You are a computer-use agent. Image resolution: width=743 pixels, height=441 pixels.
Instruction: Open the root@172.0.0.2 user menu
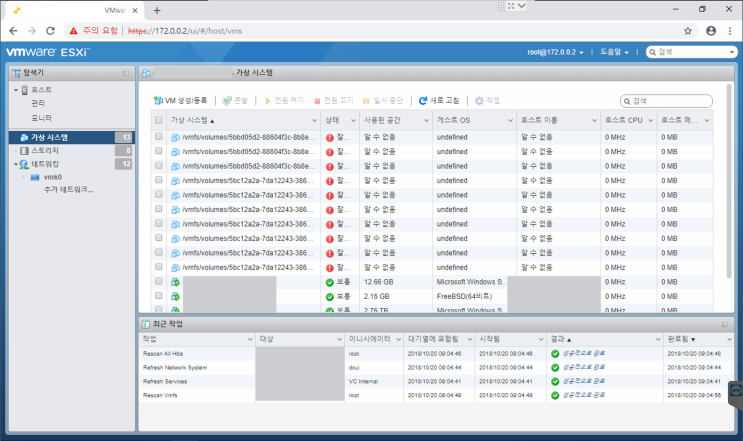555,52
